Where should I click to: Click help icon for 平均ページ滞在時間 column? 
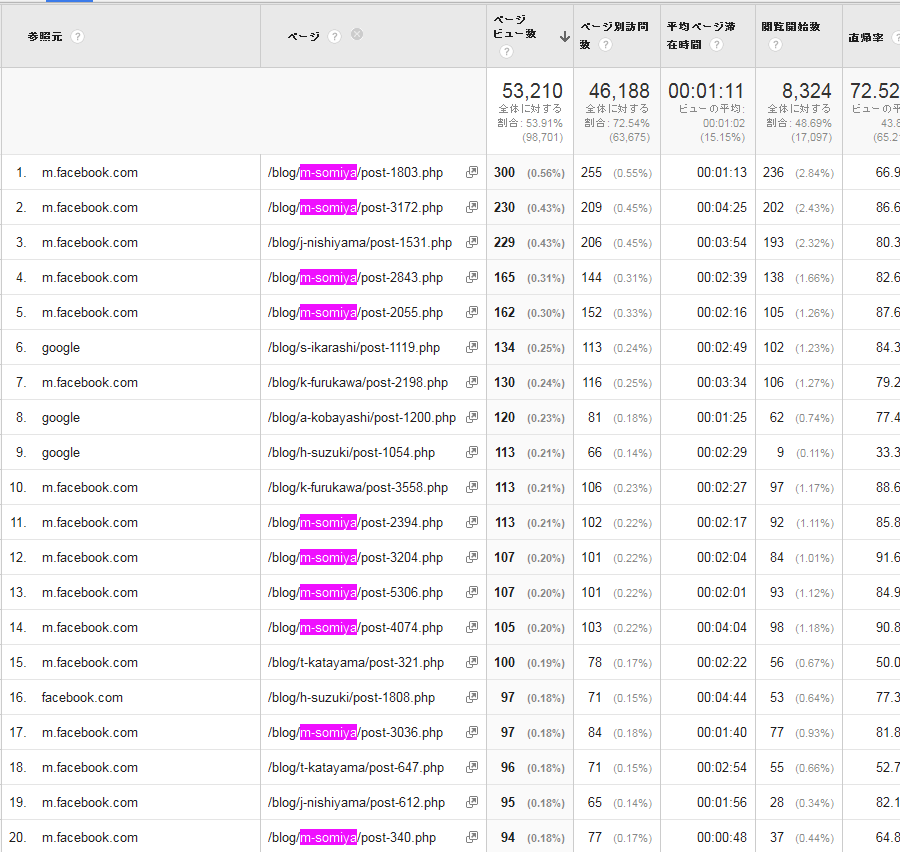pyautogui.click(x=716, y=45)
